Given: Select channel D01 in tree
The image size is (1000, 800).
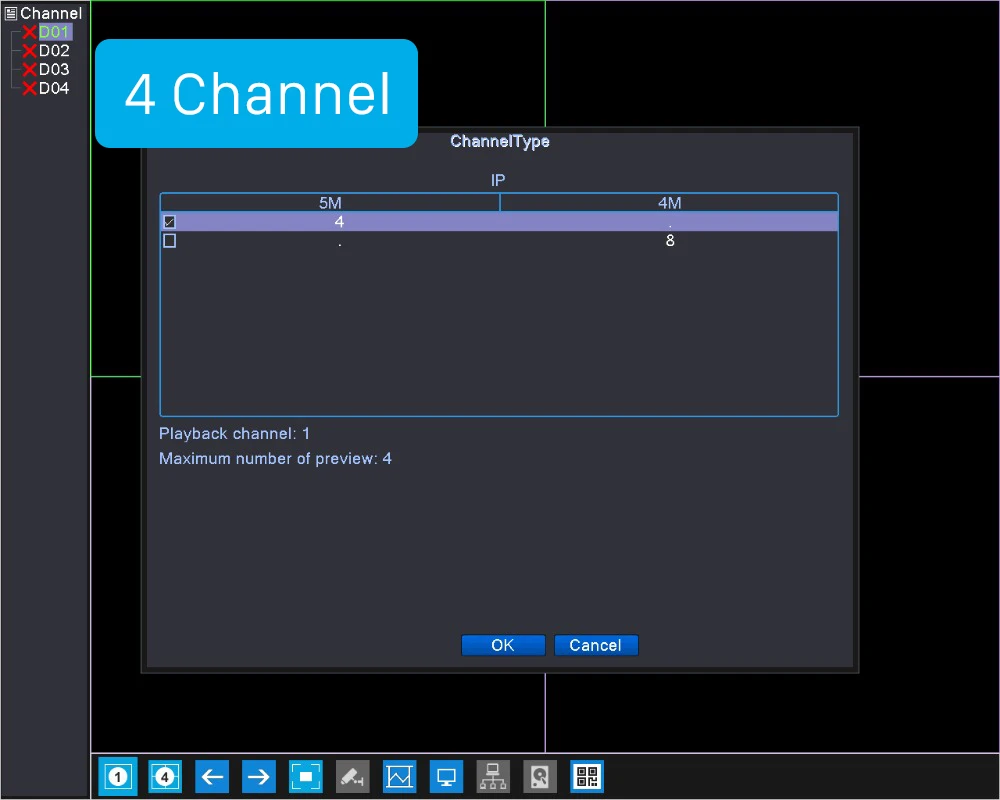Looking at the screenshot, I should pos(54,32).
